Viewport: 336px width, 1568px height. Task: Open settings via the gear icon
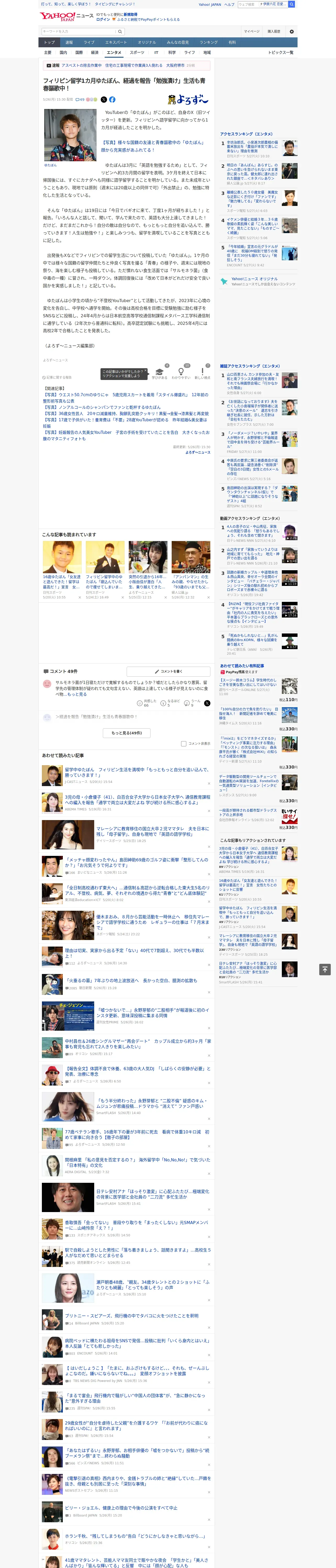pos(292,32)
